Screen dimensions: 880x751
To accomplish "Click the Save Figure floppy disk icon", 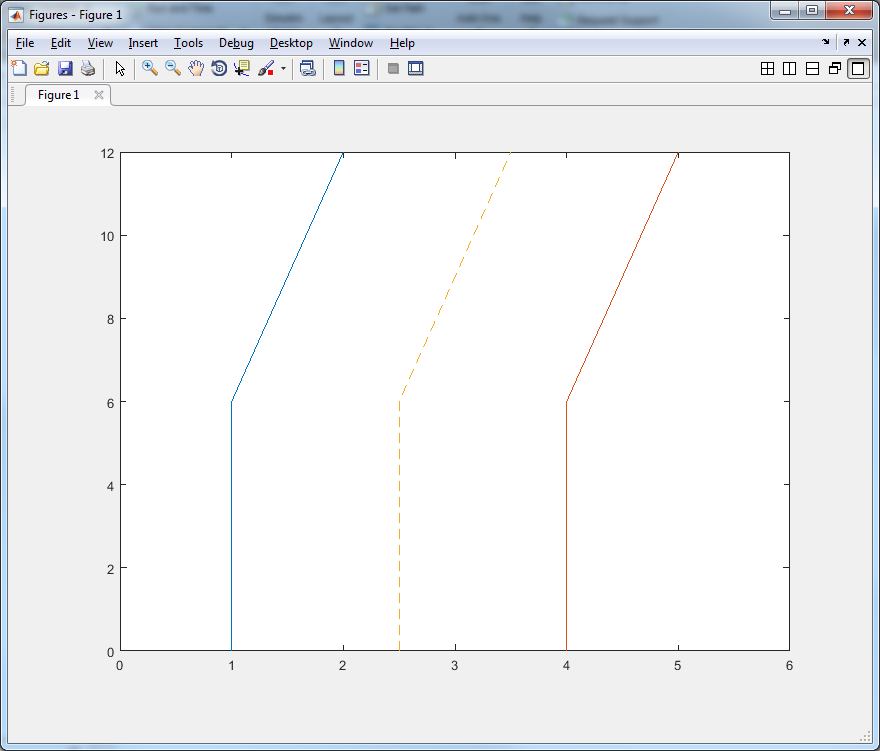I will [x=65, y=69].
